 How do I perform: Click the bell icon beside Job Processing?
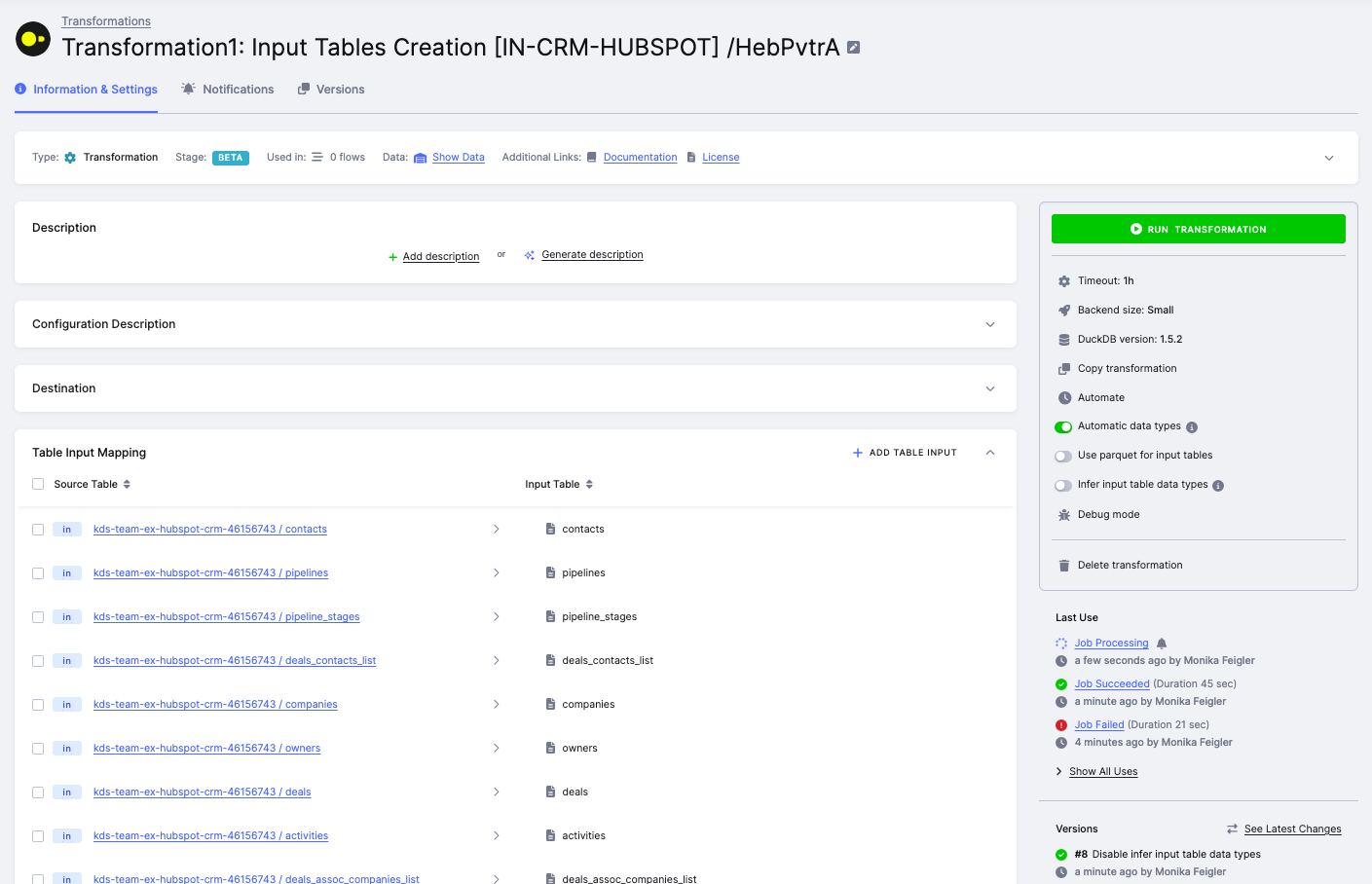click(1162, 644)
